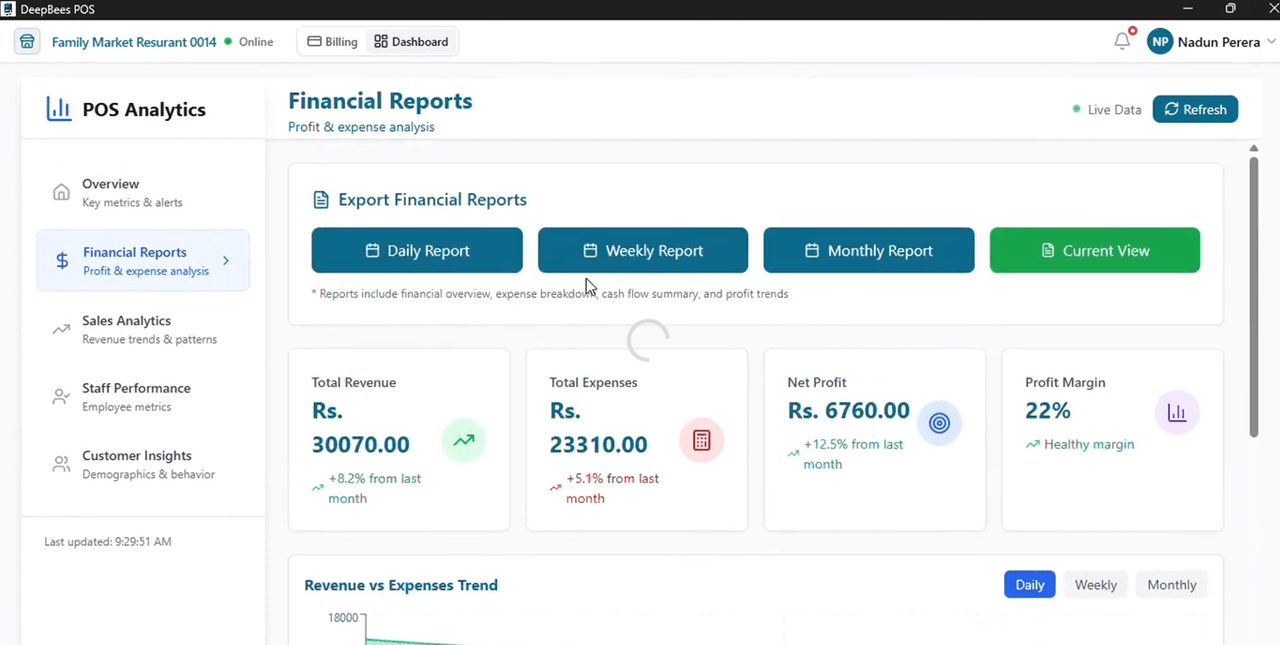Click the green trend icon in Total Revenue
The image size is (1280, 645).
coord(464,440)
